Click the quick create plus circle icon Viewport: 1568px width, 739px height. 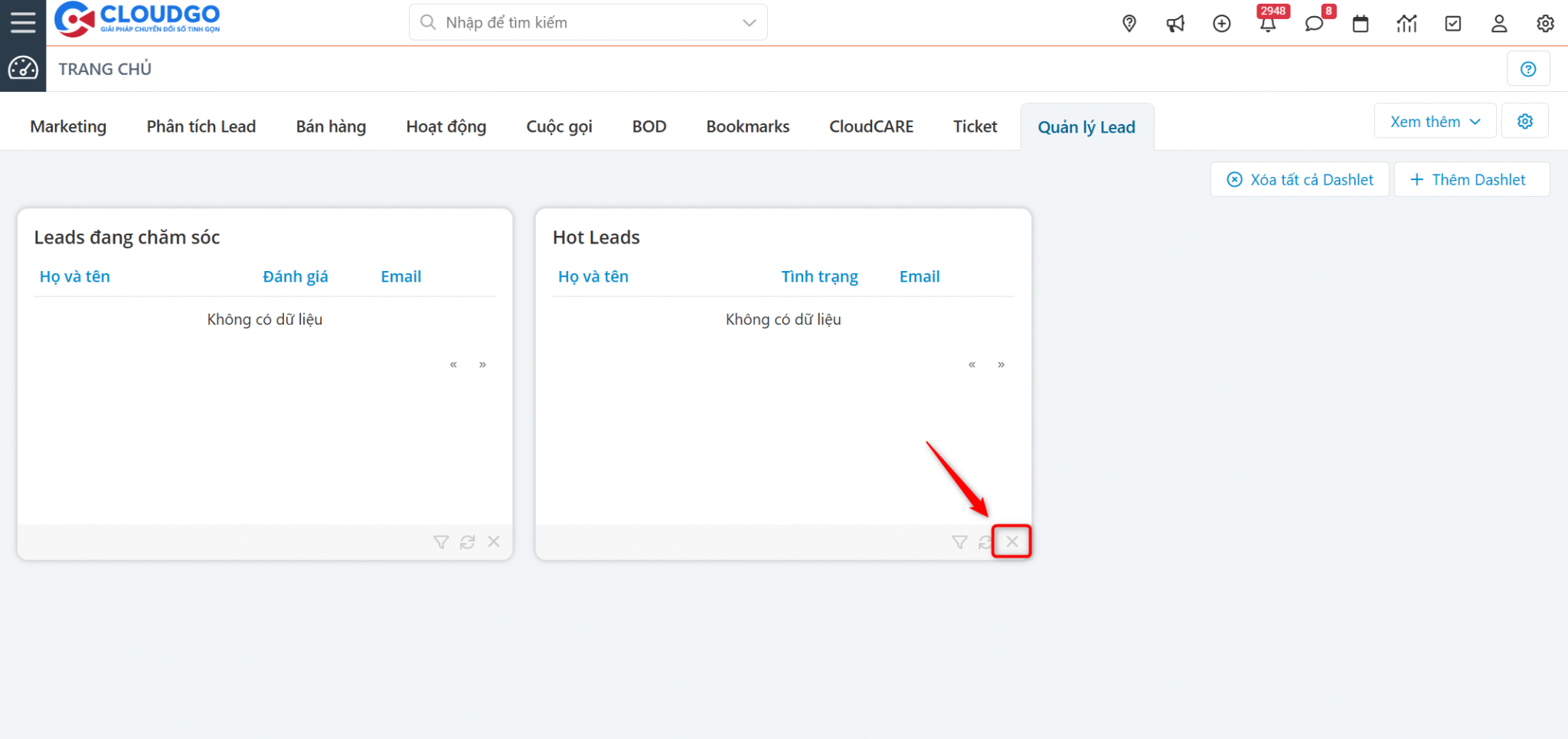(1222, 24)
